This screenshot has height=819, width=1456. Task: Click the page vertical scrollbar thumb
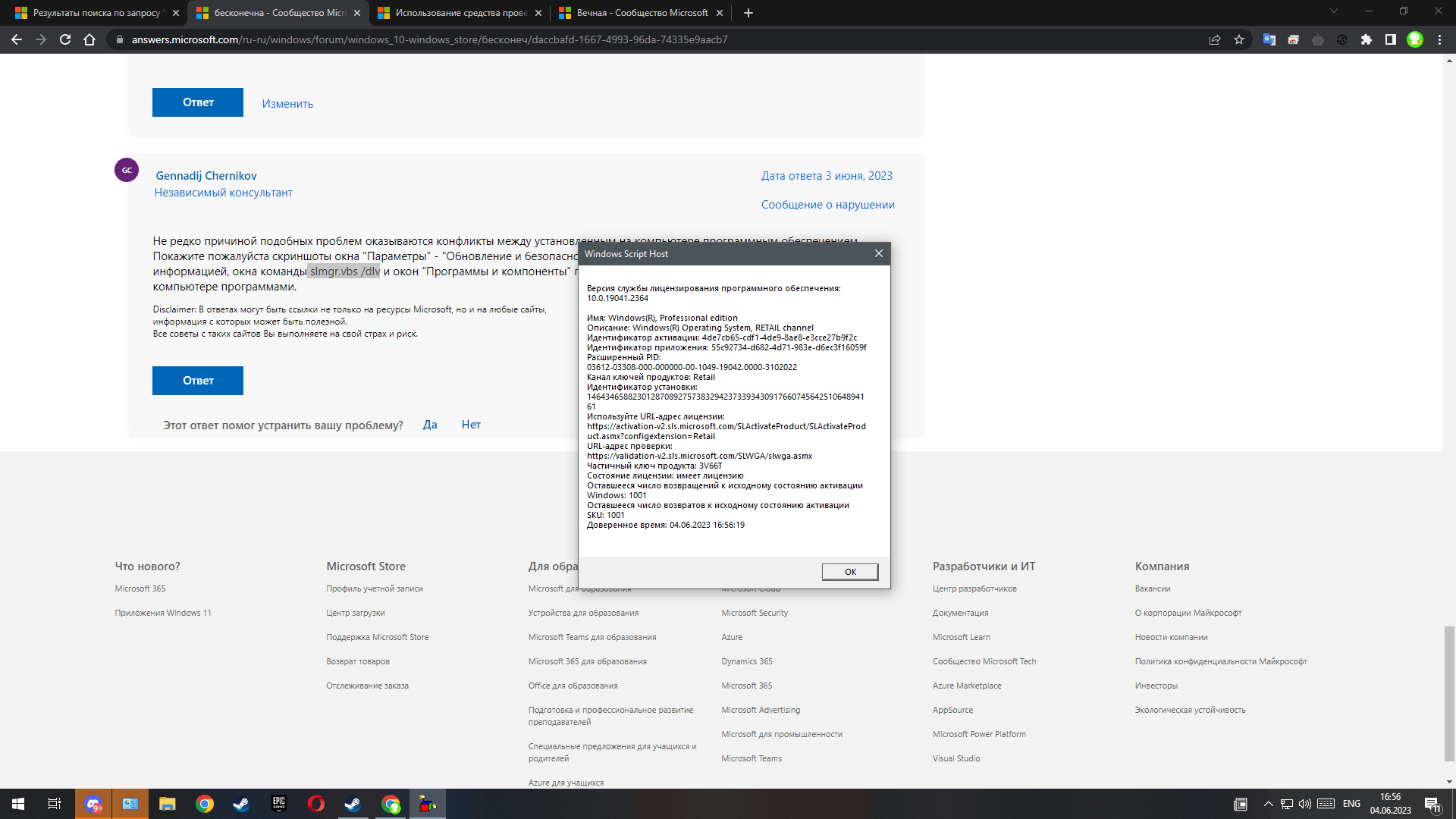pyautogui.click(x=1449, y=693)
